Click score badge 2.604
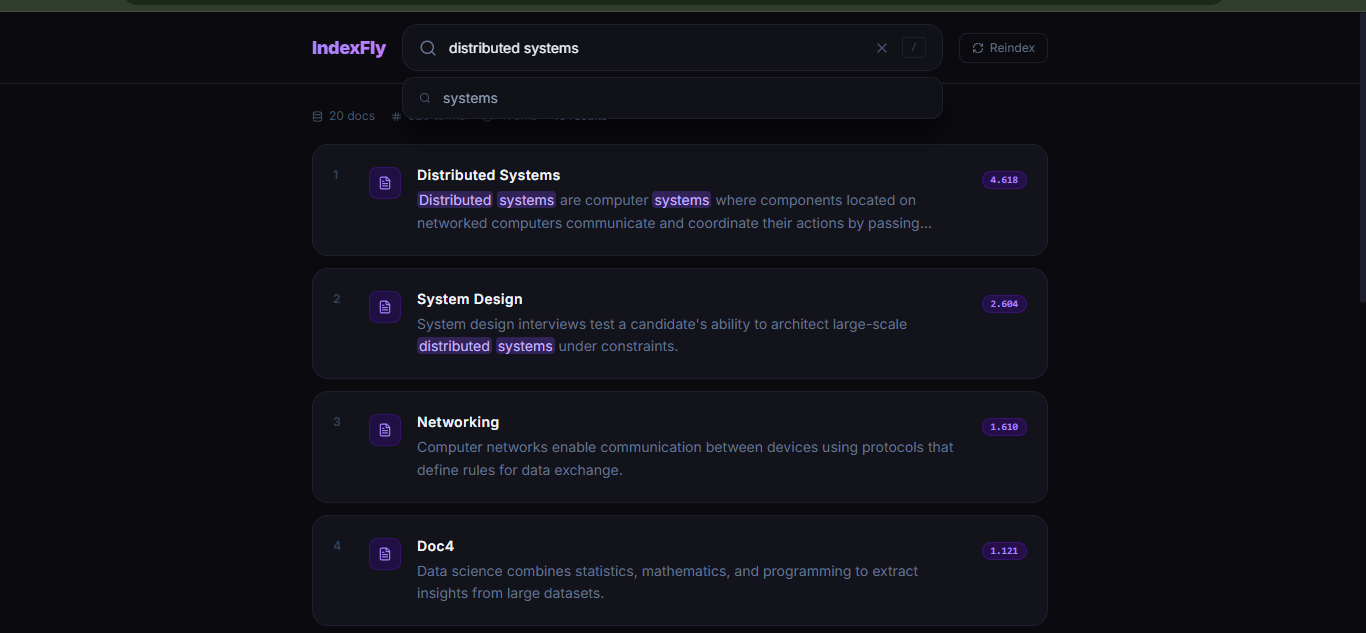 [x=1004, y=304]
